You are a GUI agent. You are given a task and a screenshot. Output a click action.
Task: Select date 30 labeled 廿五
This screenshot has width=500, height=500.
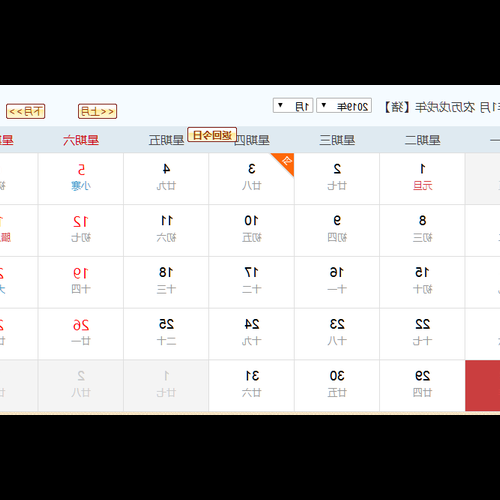pyautogui.click(x=337, y=386)
